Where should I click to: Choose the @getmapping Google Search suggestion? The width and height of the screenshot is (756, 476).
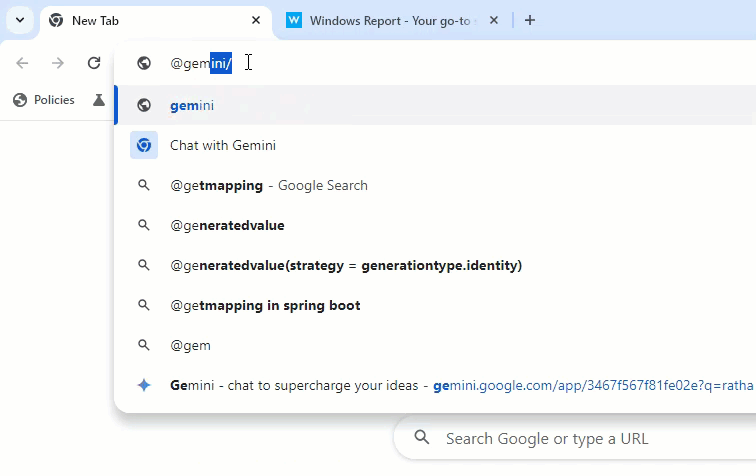437,185
